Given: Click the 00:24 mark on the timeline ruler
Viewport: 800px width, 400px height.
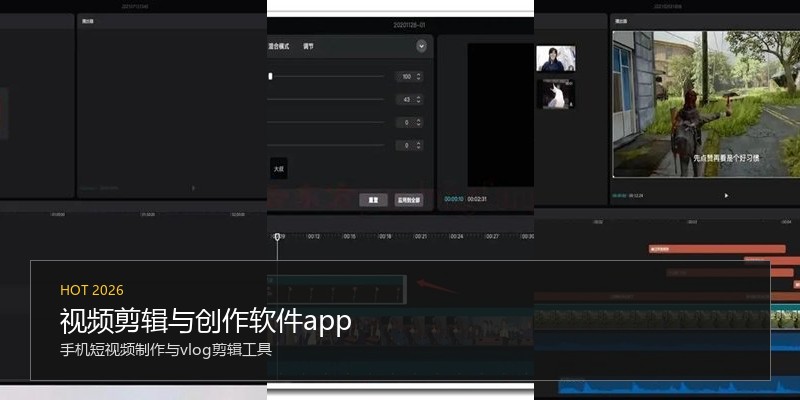Looking at the screenshot, I should click(x=457, y=236).
